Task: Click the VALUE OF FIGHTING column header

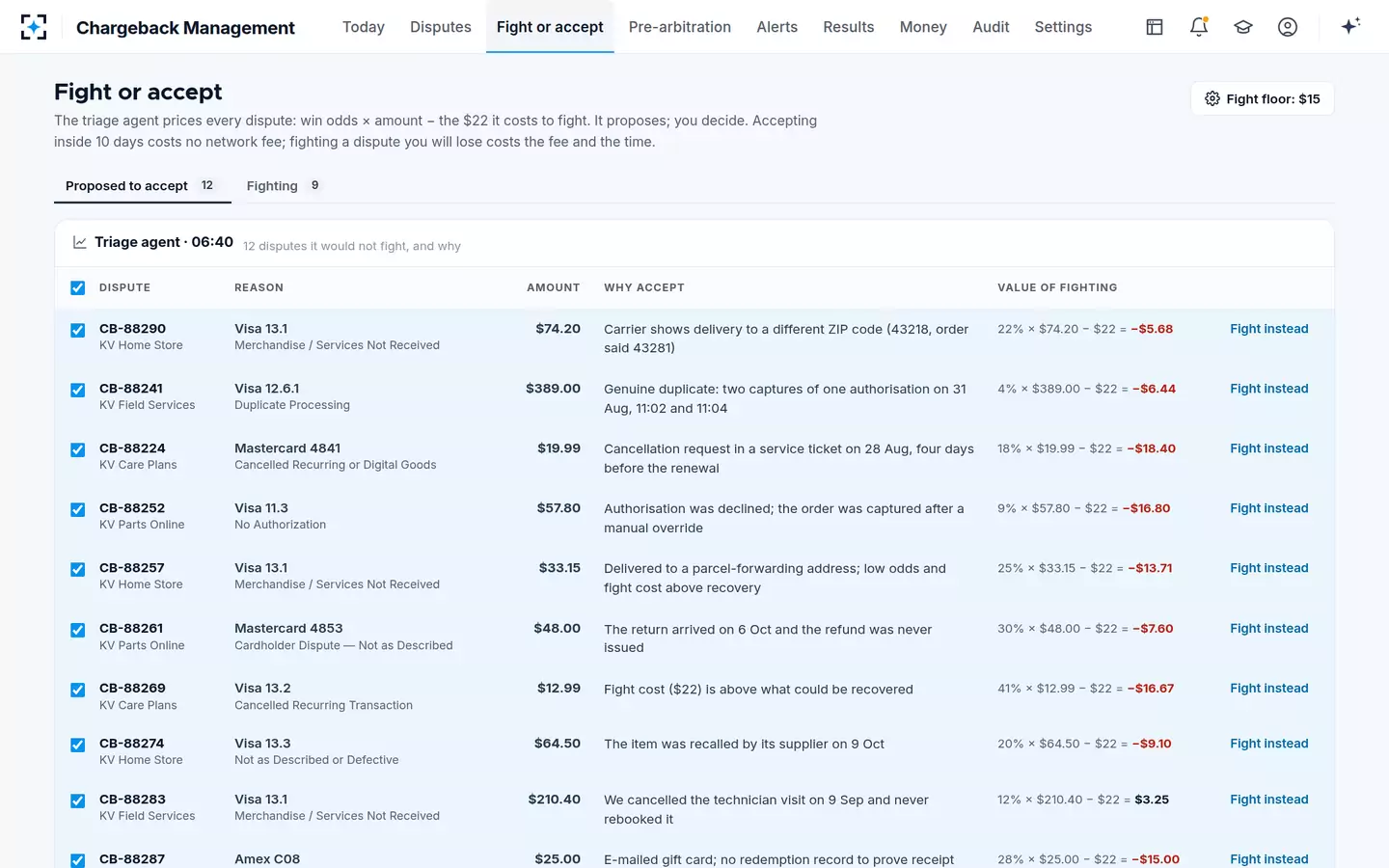Action: [1057, 287]
